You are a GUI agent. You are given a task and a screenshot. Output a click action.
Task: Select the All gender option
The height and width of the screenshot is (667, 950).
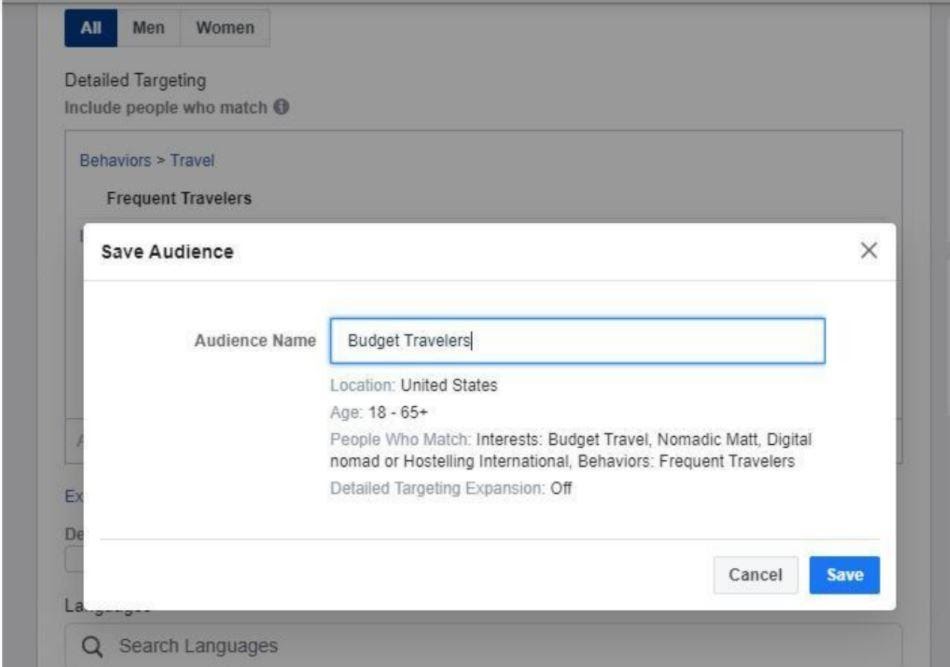click(x=90, y=28)
